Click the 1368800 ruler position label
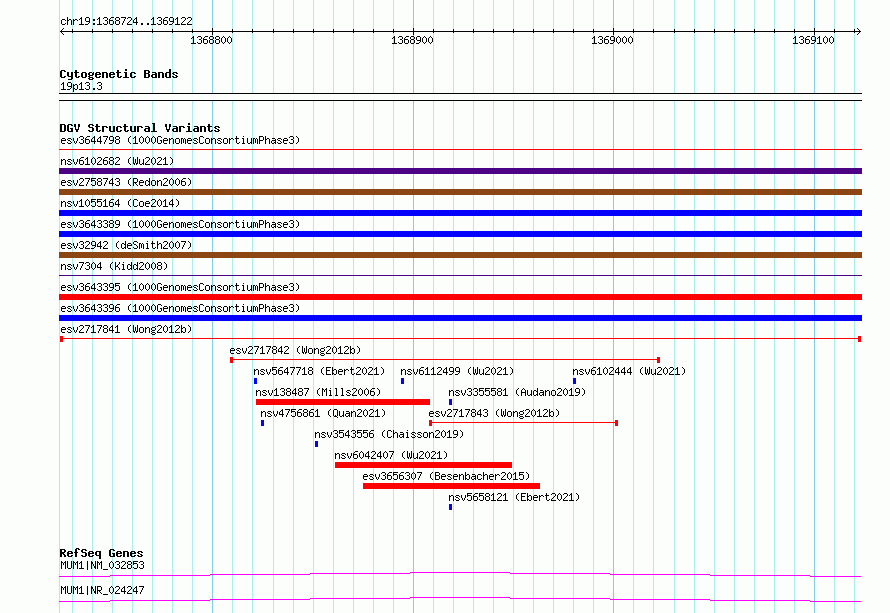890x613 pixels. point(211,40)
